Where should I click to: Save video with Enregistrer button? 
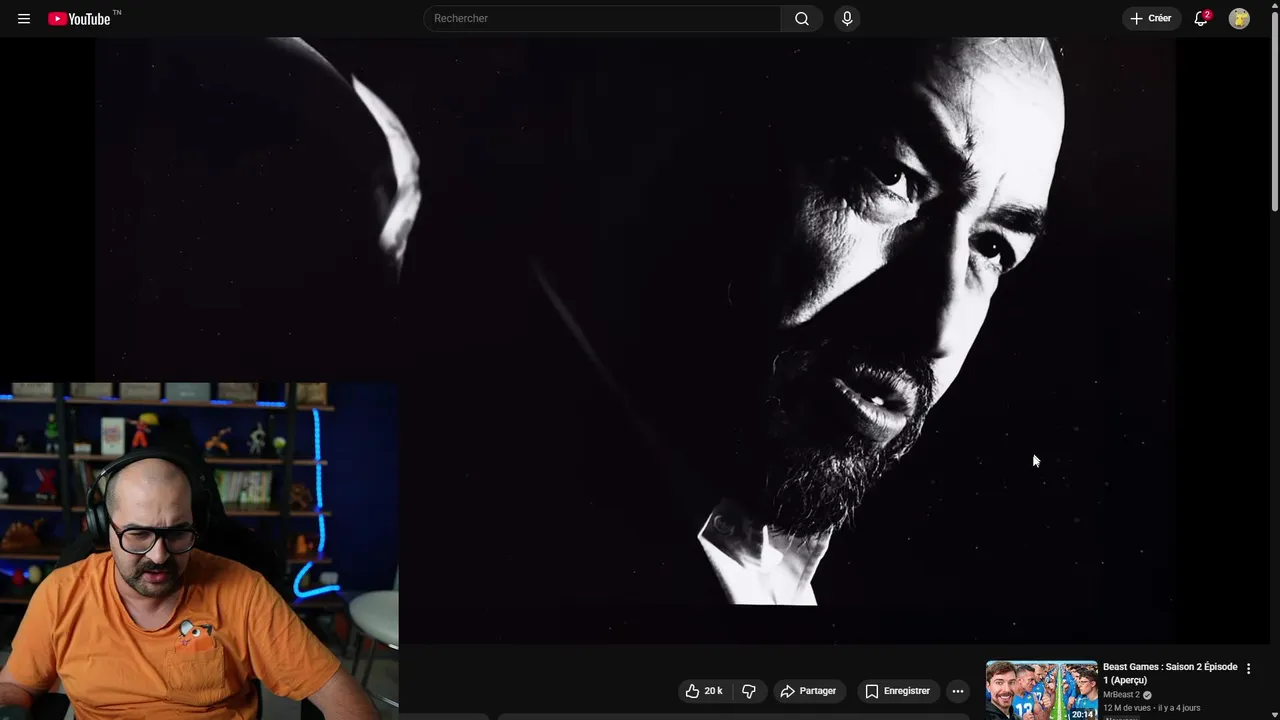click(897, 691)
